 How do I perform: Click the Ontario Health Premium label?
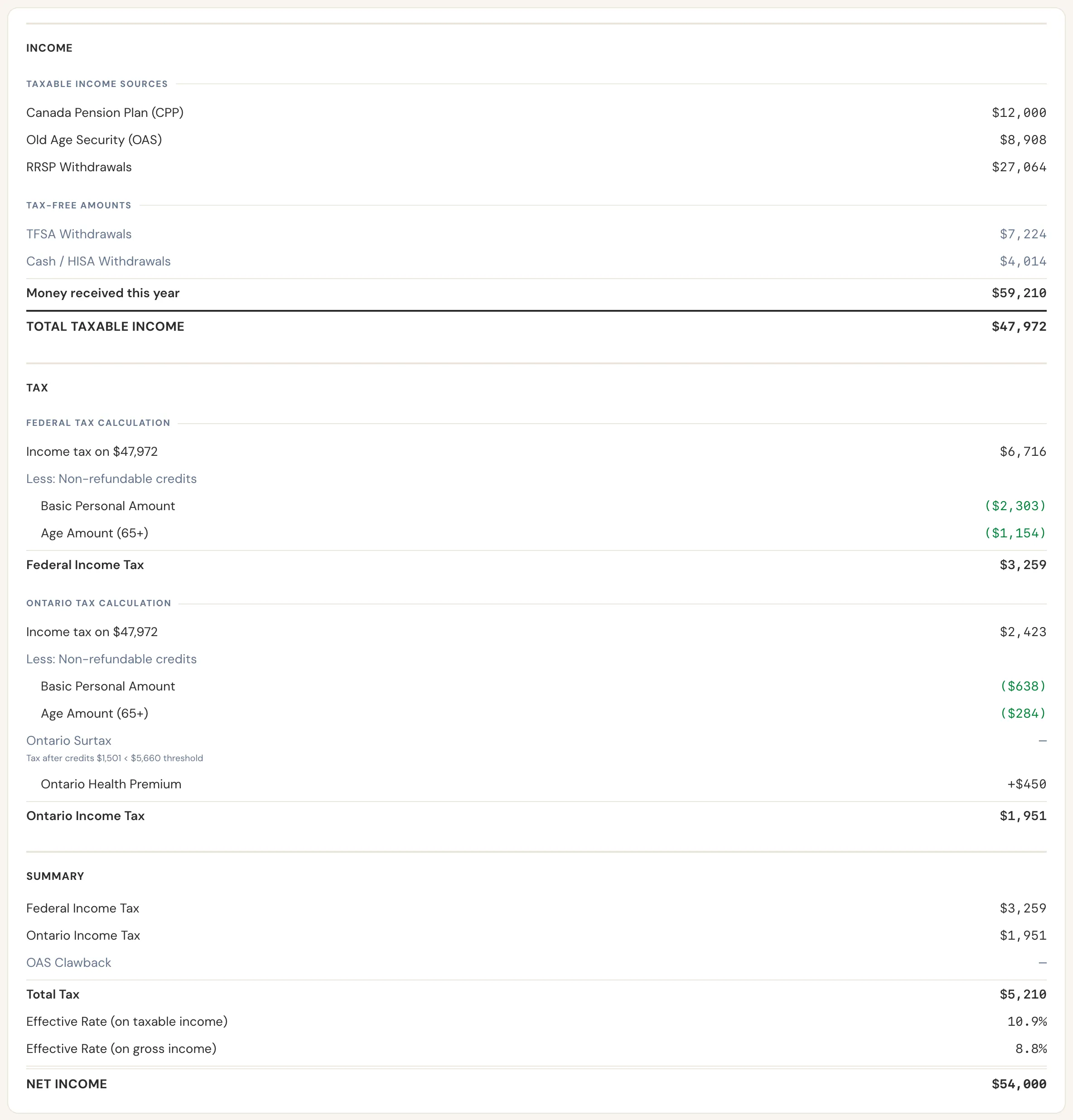point(111,784)
